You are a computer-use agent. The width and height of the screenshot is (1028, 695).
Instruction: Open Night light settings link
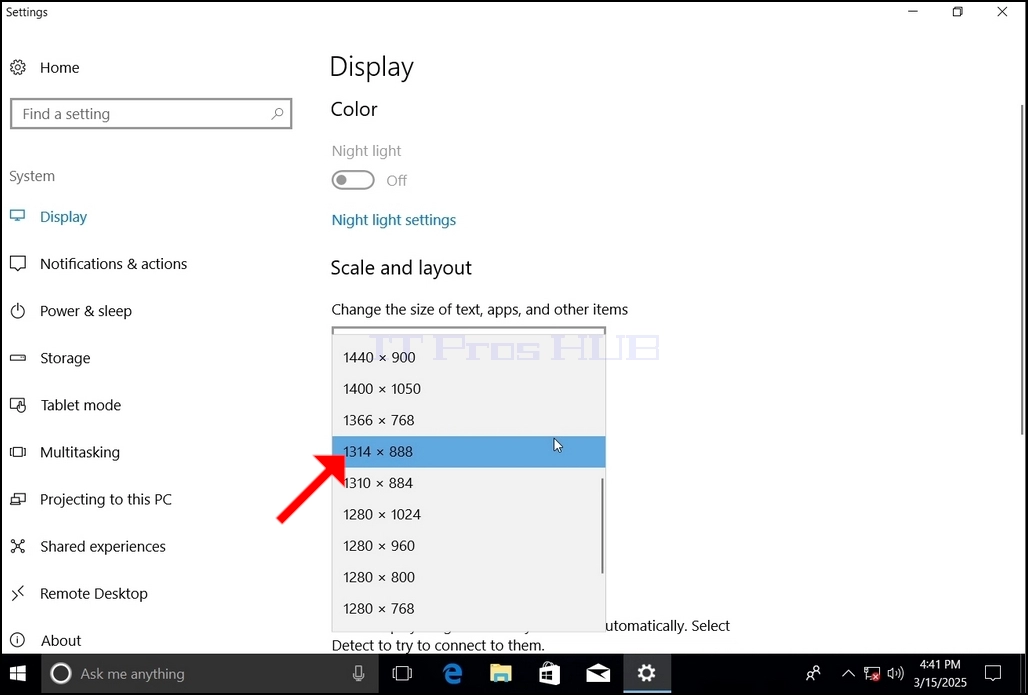point(393,220)
